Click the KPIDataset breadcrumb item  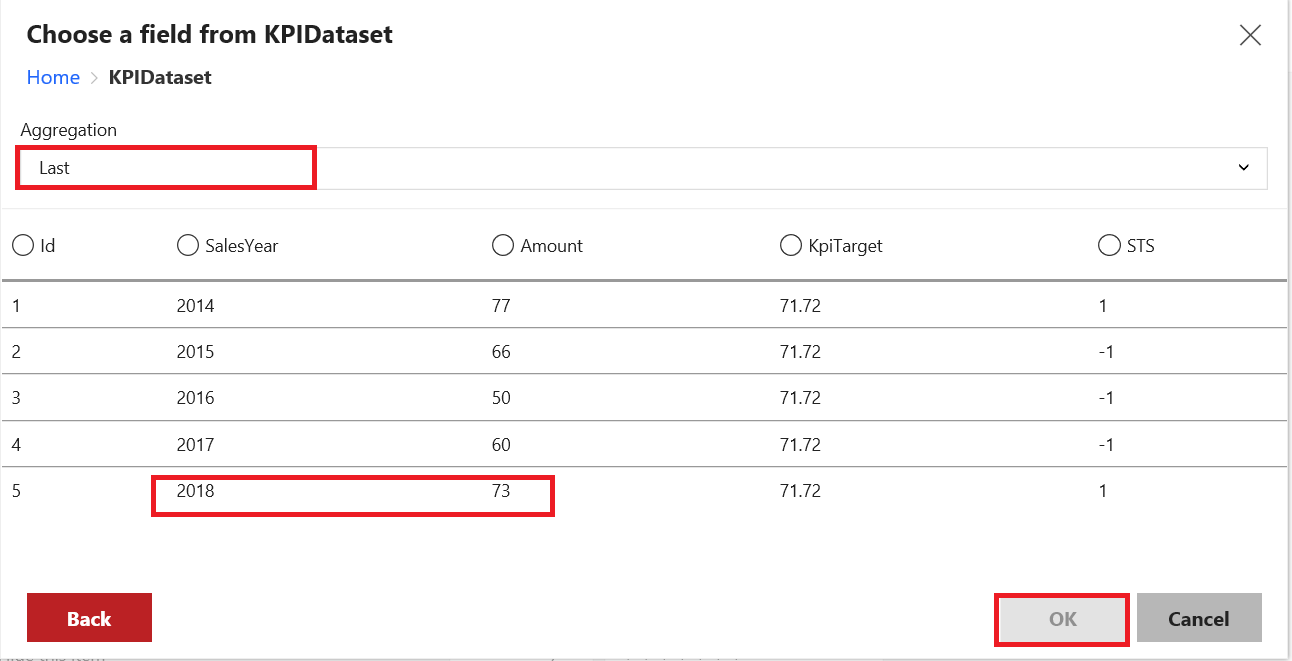[160, 78]
